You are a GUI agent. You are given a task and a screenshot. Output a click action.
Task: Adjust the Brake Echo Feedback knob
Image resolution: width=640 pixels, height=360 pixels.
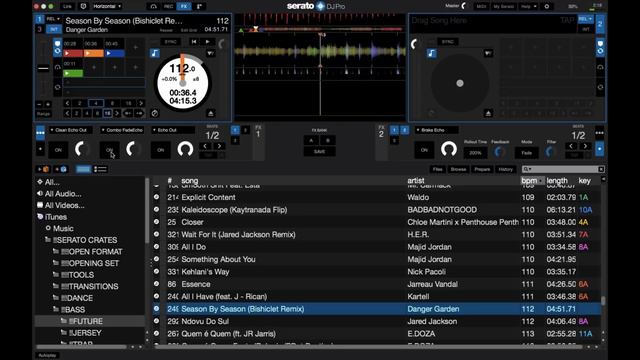[500, 152]
